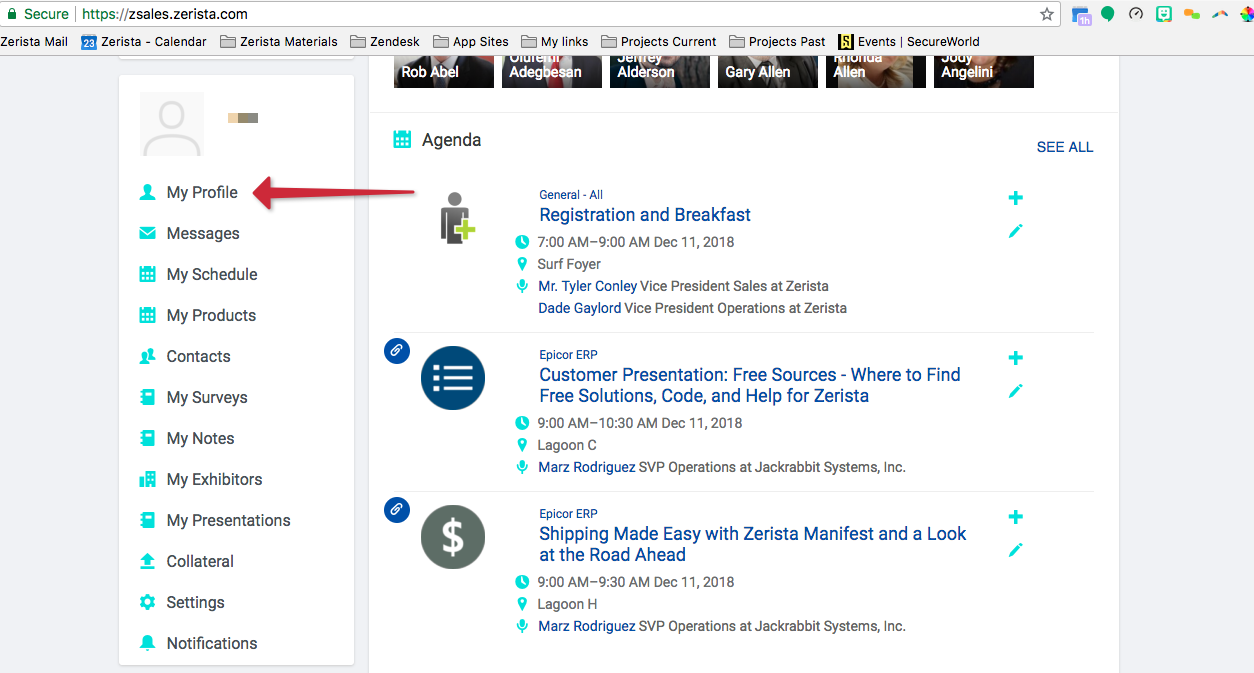Click the General - All track label
The height and width of the screenshot is (673, 1254).
(571, 195)
